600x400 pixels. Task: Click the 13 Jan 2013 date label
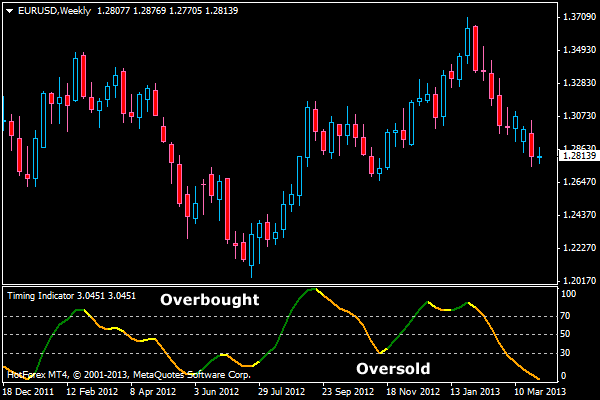point(473,392)
